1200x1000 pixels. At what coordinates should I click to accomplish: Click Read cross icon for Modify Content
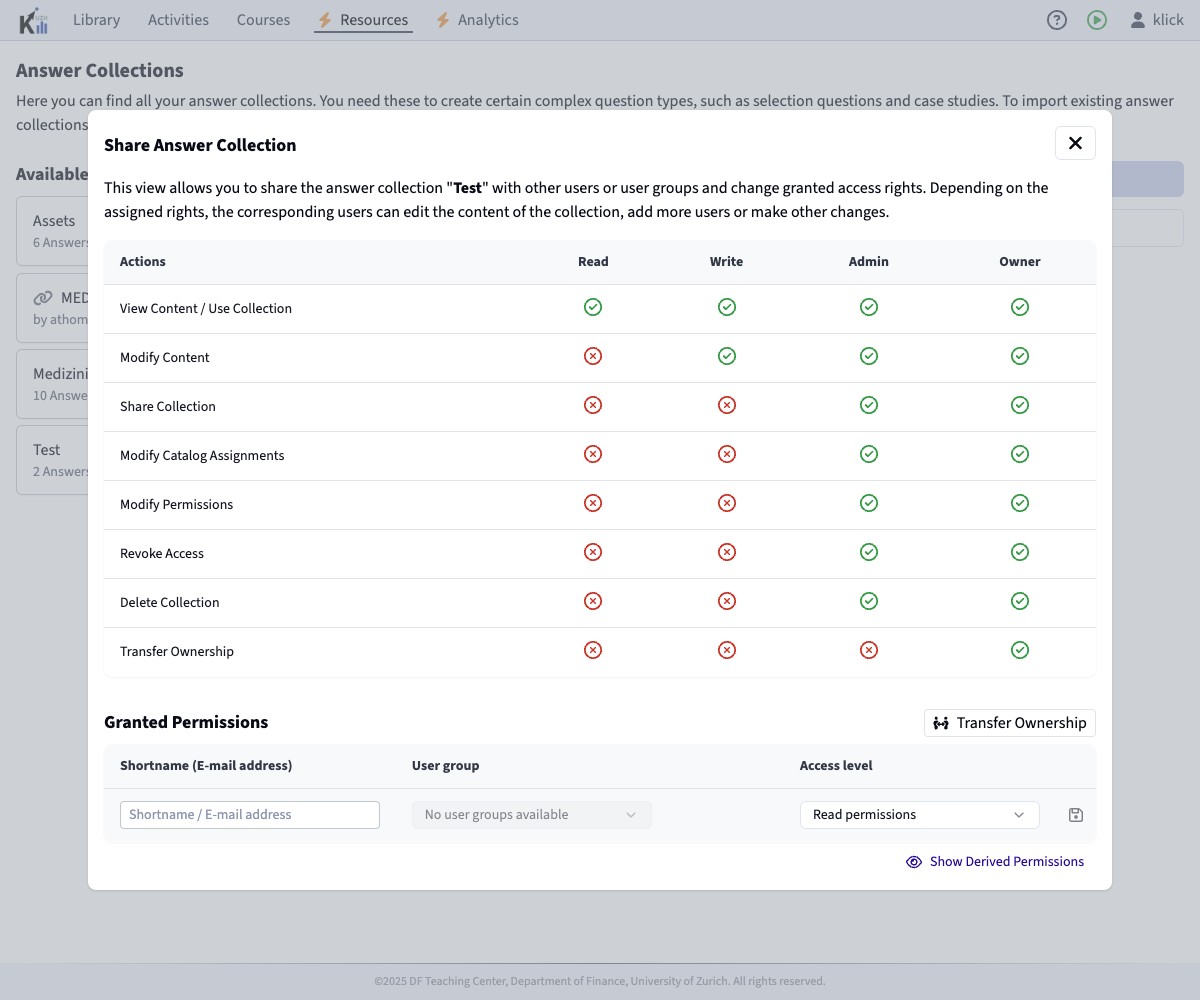coord(593,356)
